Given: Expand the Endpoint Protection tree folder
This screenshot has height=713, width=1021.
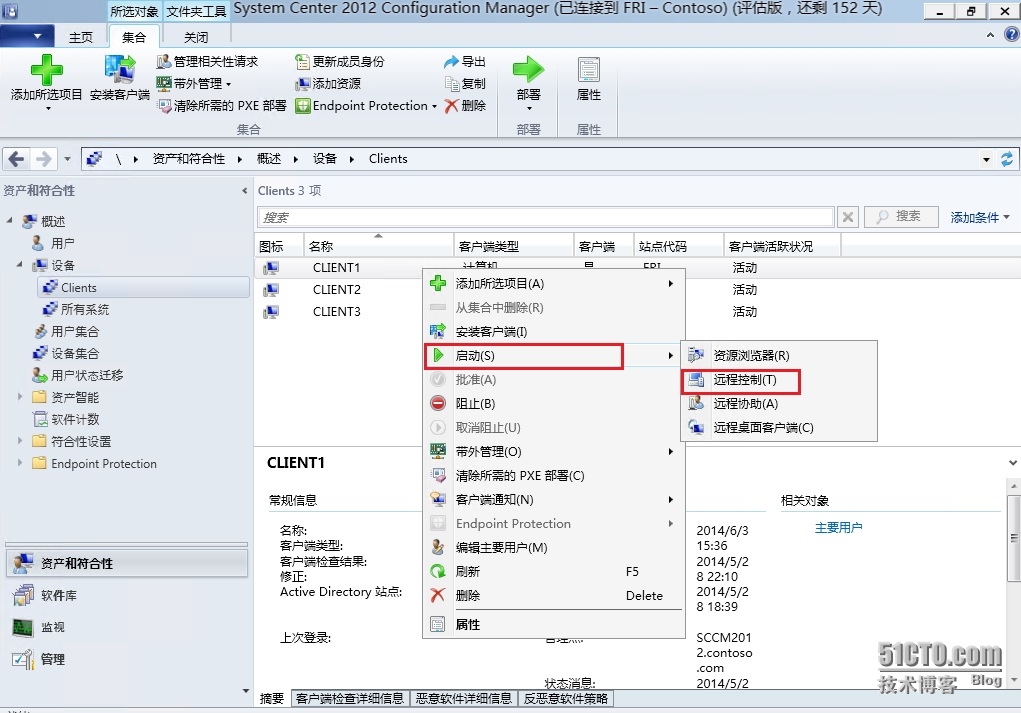Looking at the screenshot, I should pyautogui.click(x=20, y=463).
